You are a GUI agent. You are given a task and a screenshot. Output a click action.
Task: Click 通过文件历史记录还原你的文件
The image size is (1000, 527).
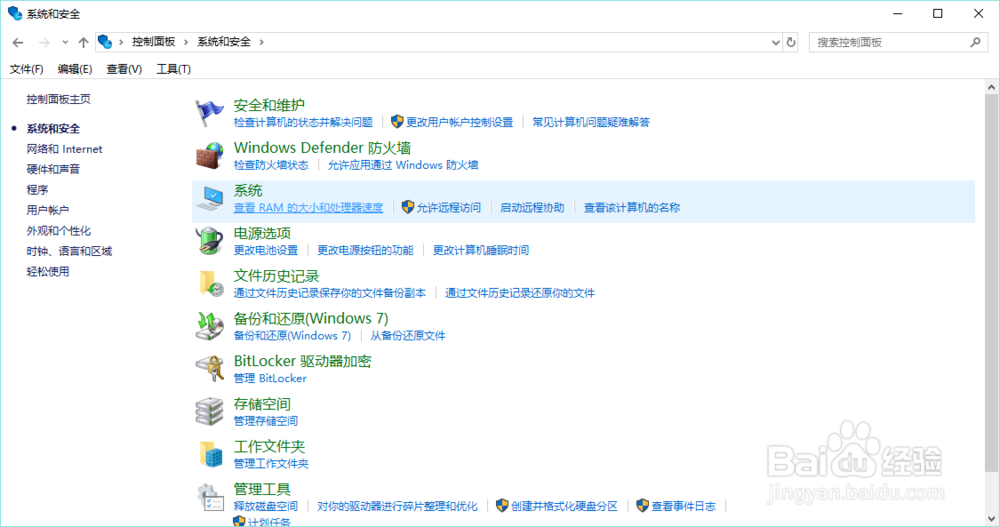(x=520, y=293)
